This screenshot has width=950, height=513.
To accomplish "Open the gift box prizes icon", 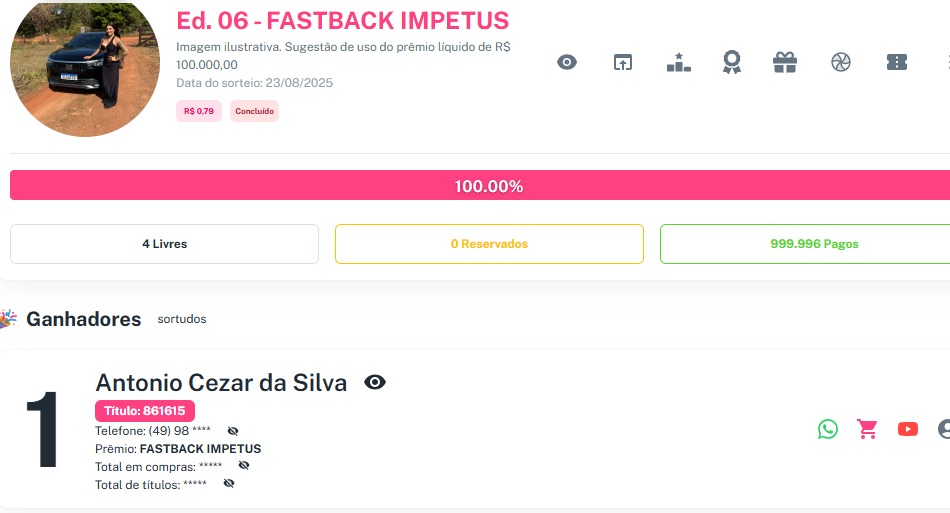I will pyautogui.click(x=785, y=63).
